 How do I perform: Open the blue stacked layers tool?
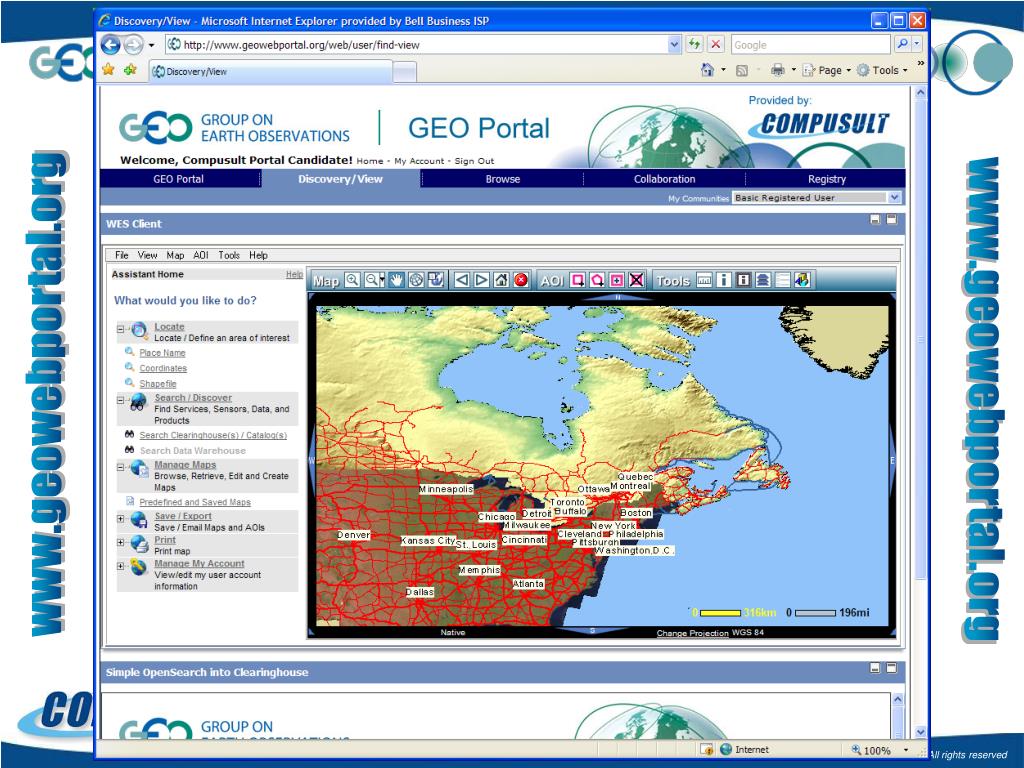click(x=763, y=280)
